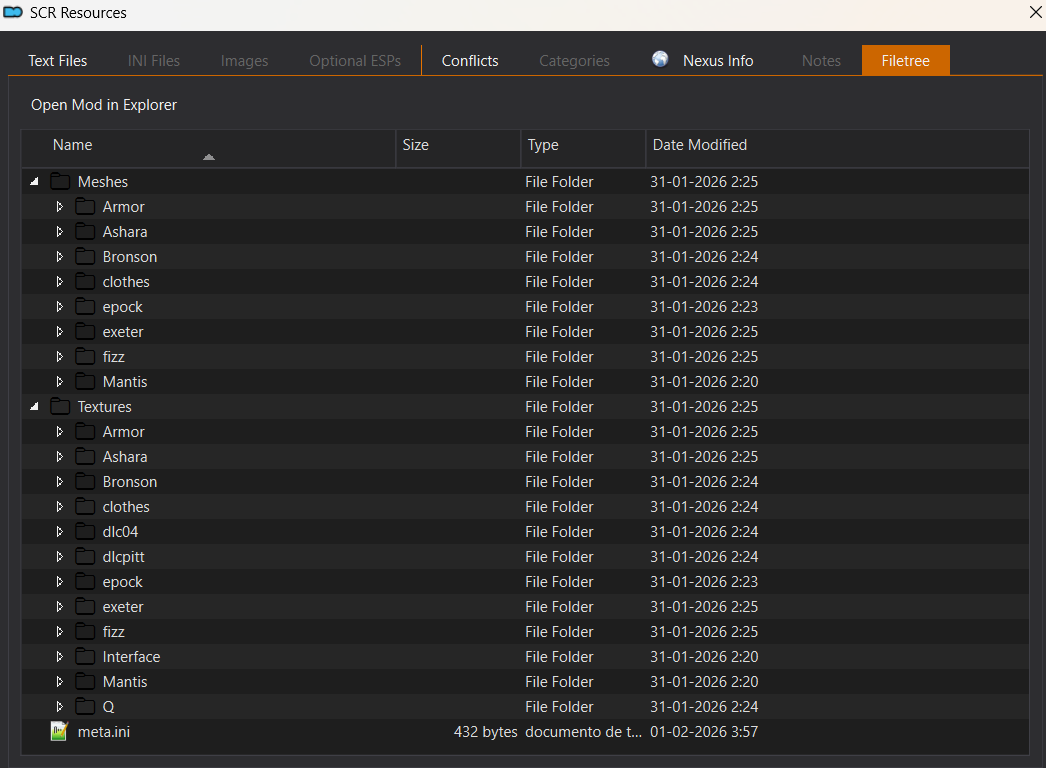Expand clothes folder under Meshes
1046x768 pixels.
(59, 282)
